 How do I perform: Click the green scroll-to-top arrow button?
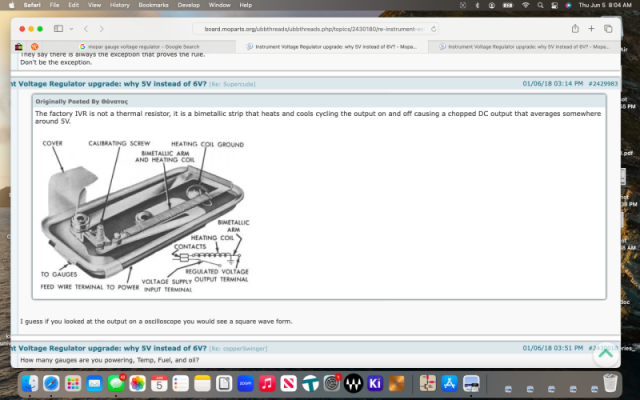[x=605, y=354]
